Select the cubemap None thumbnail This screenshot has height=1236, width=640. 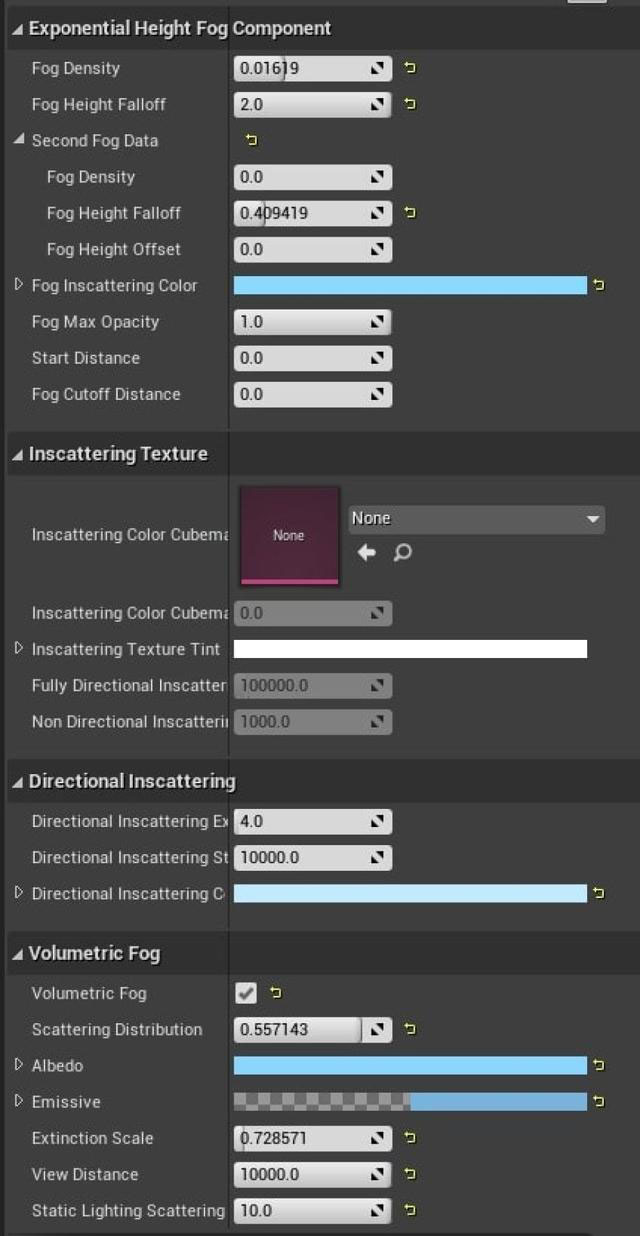tap(289, 536)
